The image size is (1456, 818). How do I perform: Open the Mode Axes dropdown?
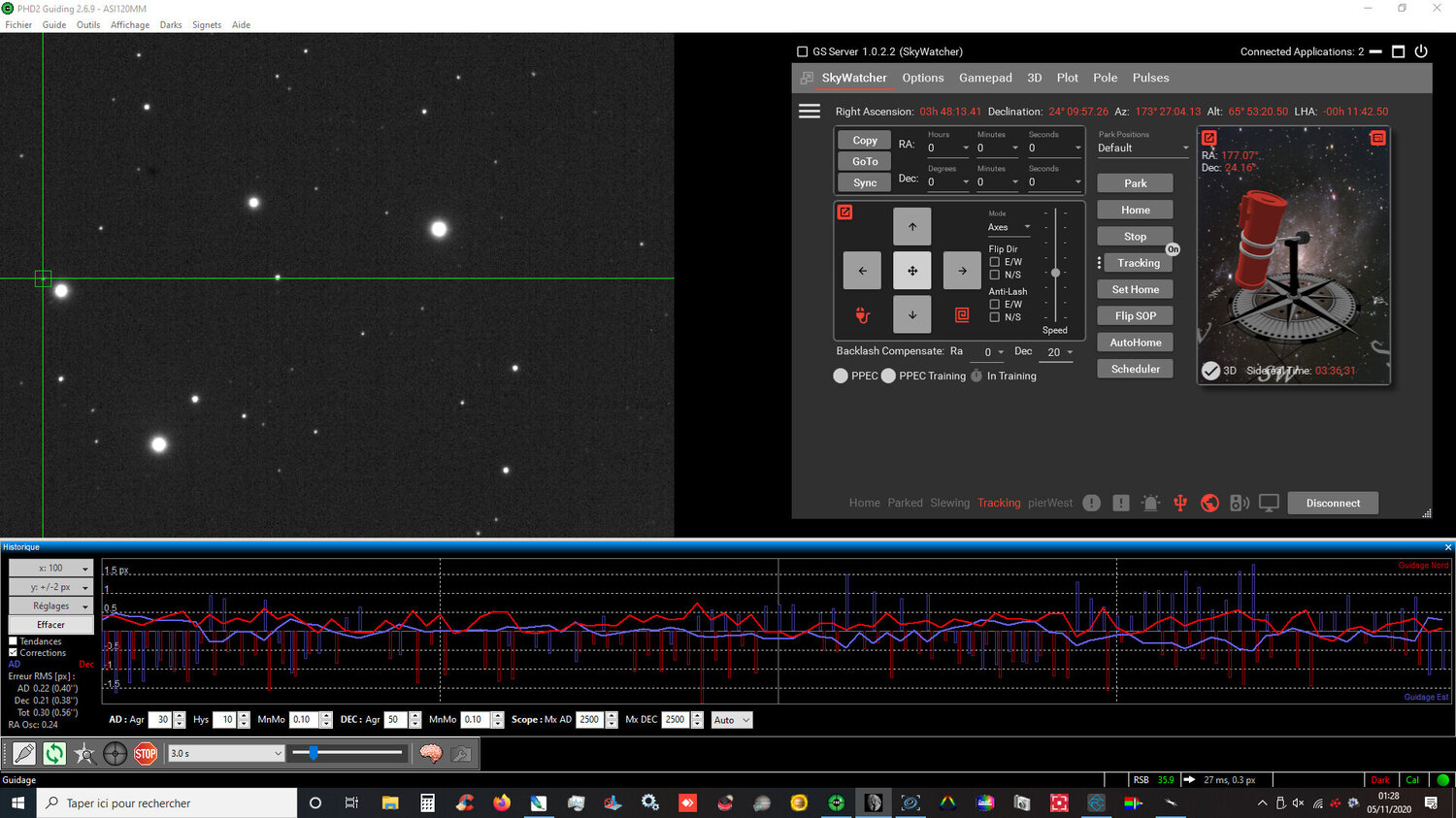[1009, 227]
